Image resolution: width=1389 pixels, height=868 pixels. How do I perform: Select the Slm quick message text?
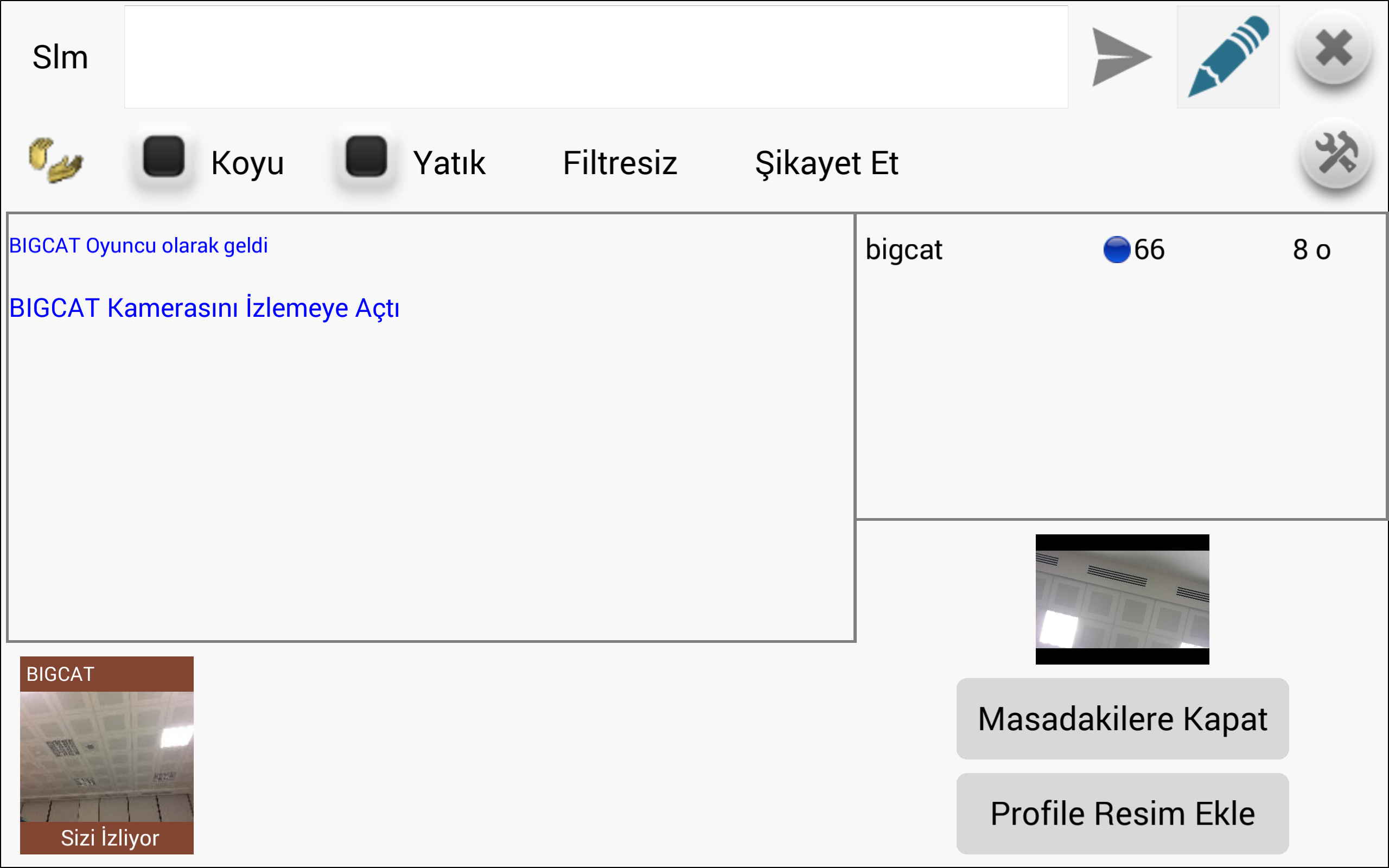point(60,58)
